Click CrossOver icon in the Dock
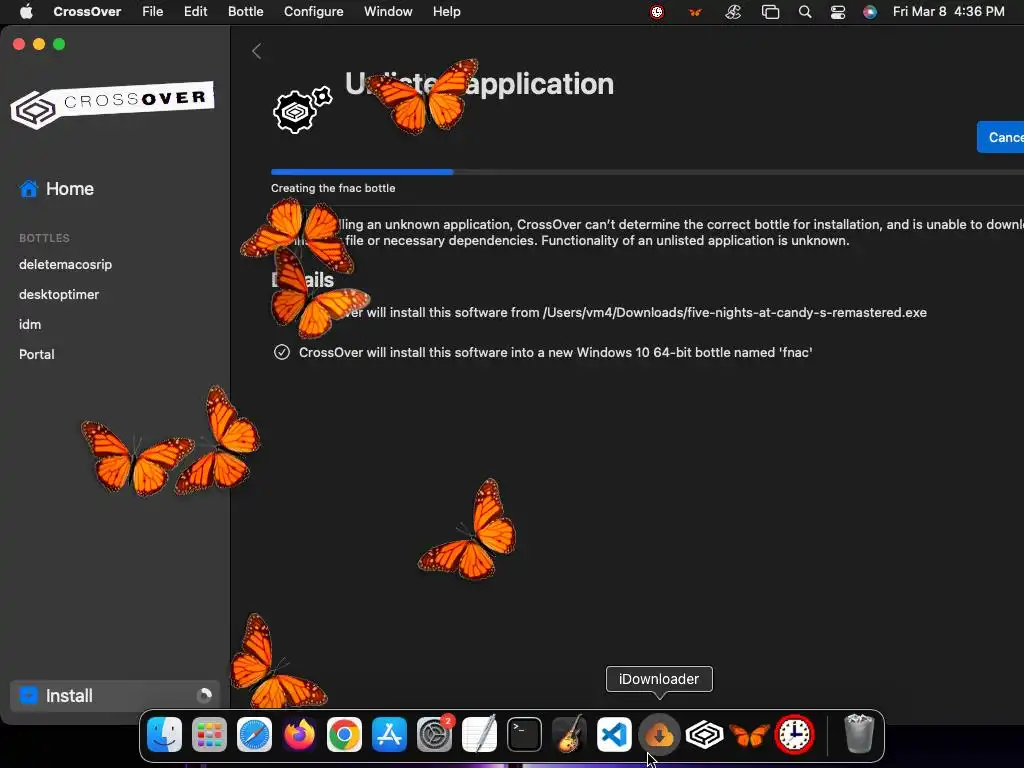Viewport: 1024px width, 768px height. tap(705, 735)
